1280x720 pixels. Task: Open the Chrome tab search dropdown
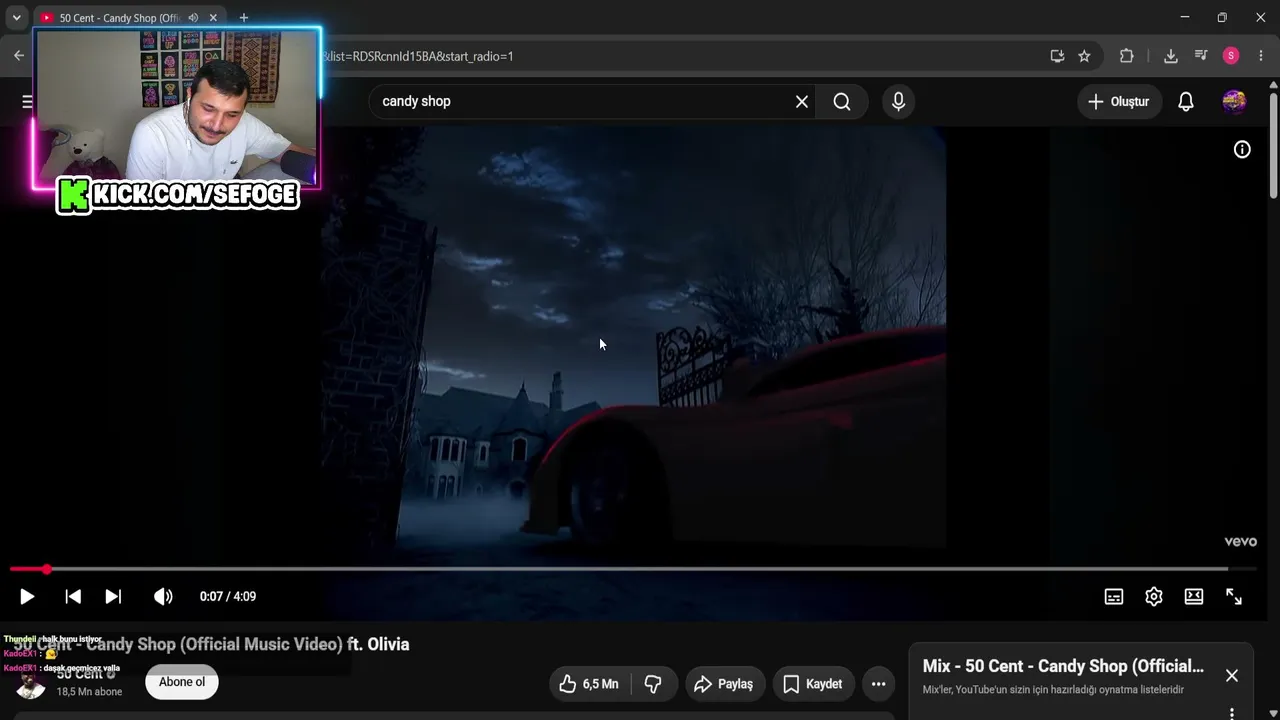[x=16, y=17]
